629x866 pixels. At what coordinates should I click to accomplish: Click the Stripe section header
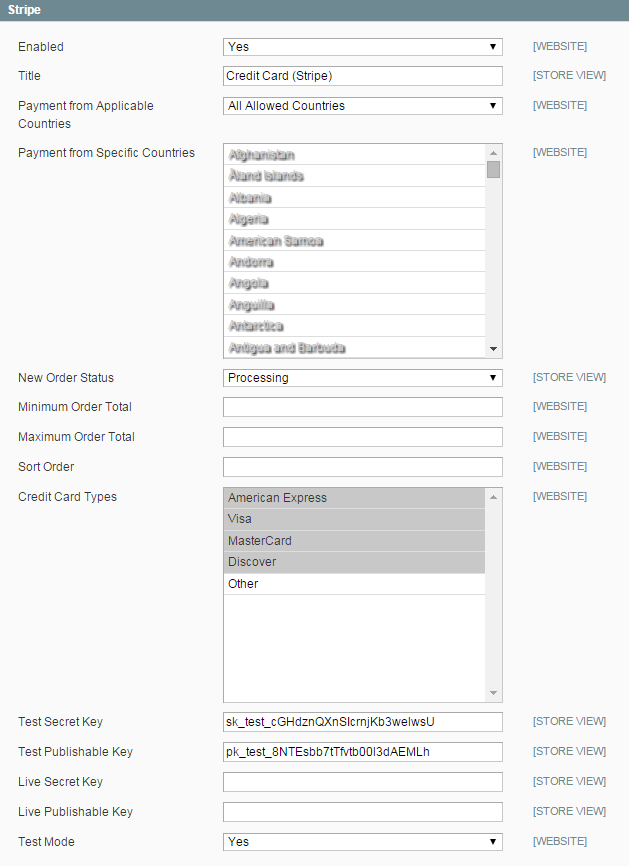pos(314,10)
